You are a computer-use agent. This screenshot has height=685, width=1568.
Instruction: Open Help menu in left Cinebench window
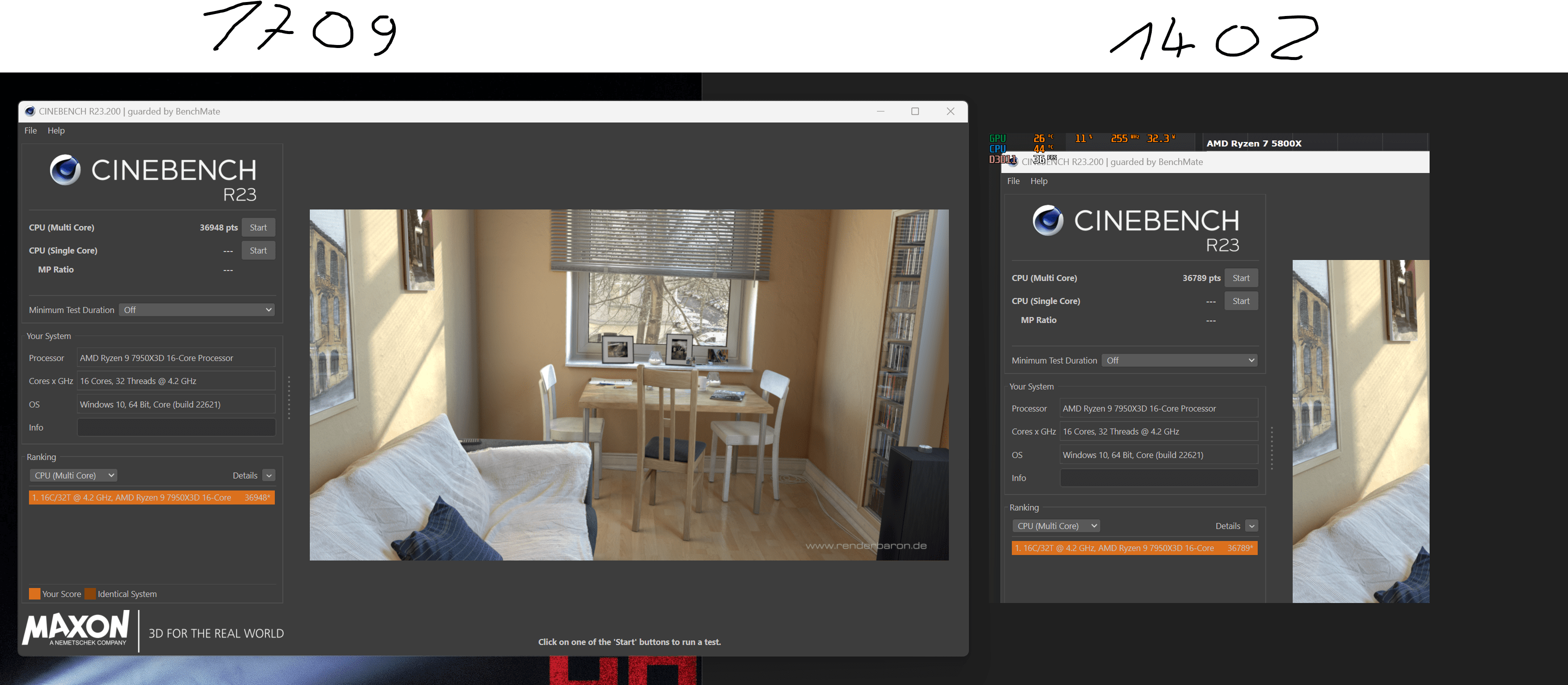point(56,131)
